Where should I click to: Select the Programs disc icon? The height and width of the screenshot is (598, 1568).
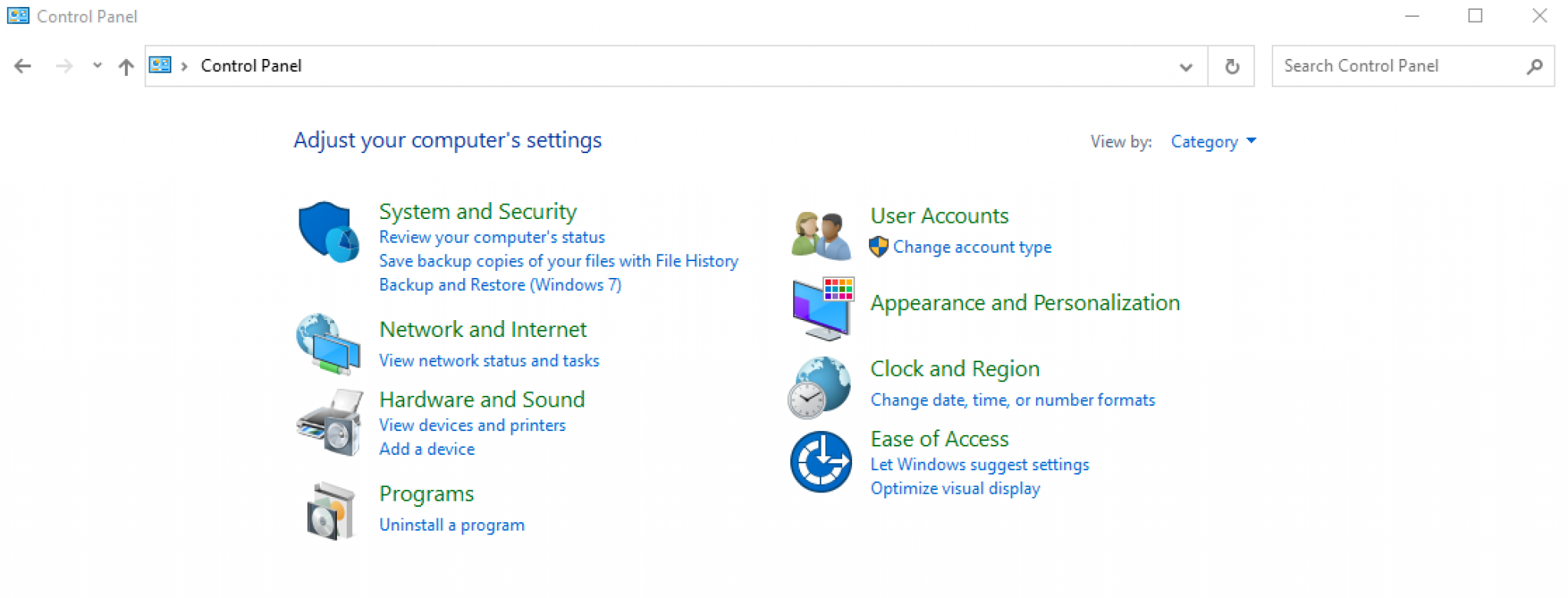[331, 511]
